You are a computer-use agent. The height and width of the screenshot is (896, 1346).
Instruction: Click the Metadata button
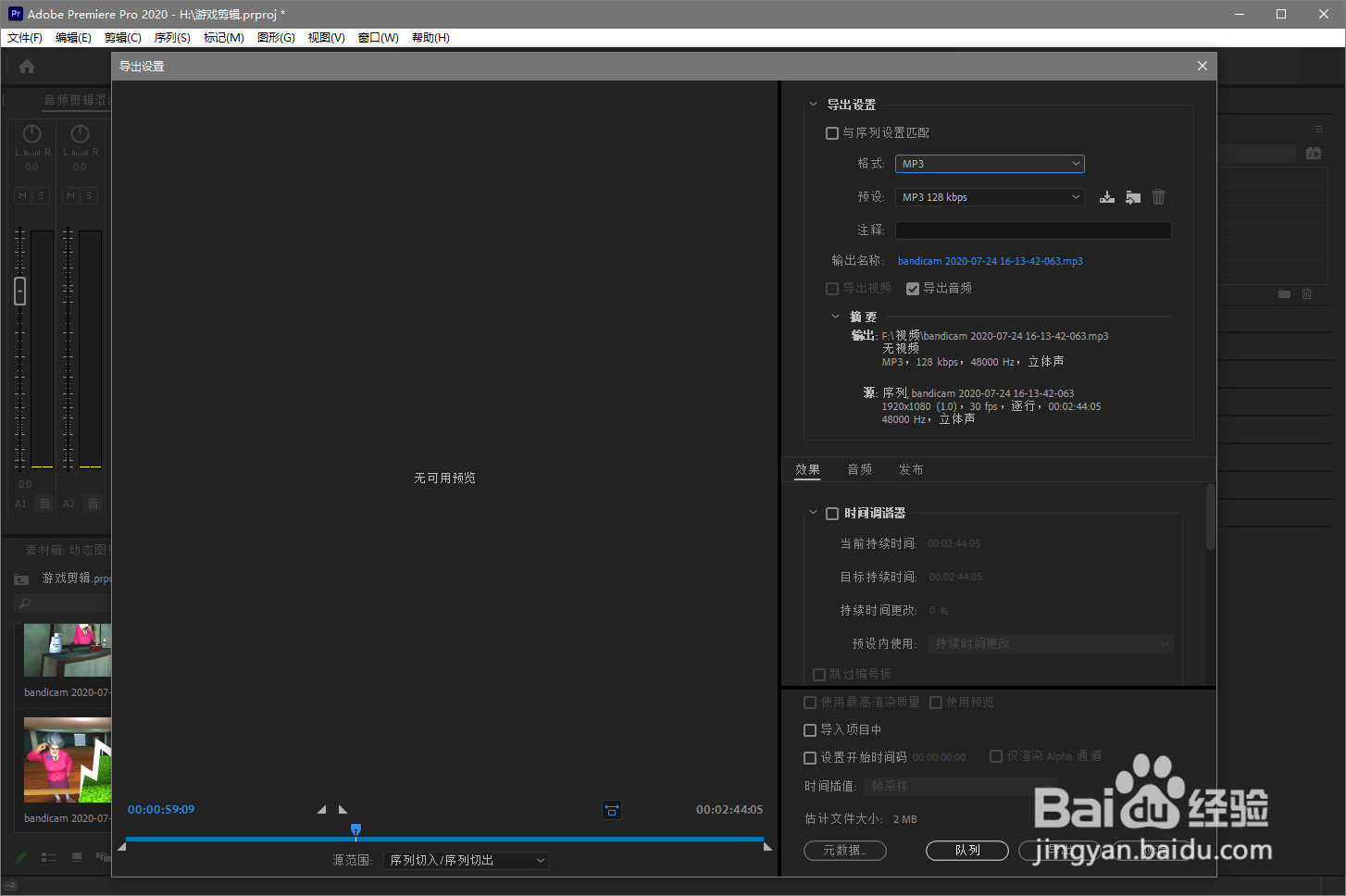[845, 851]
